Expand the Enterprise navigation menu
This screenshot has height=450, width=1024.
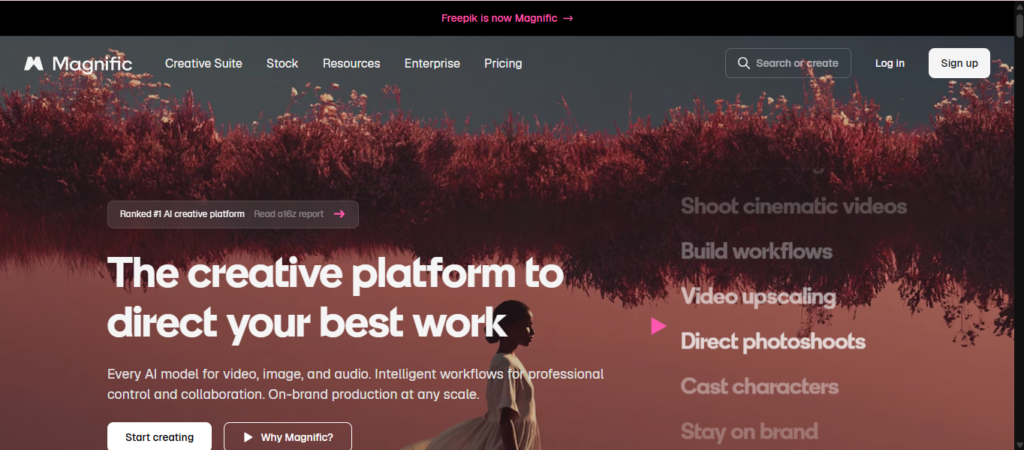432,63
